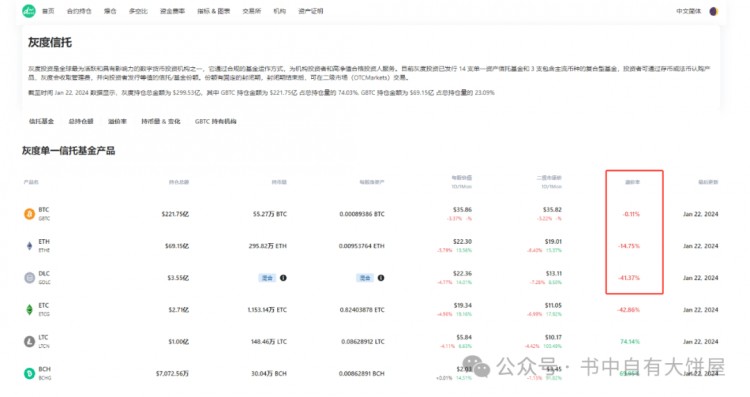Click the Bitcoin coin icon in BTC row
The image size is (750, 397).
(x=29, y=214)
